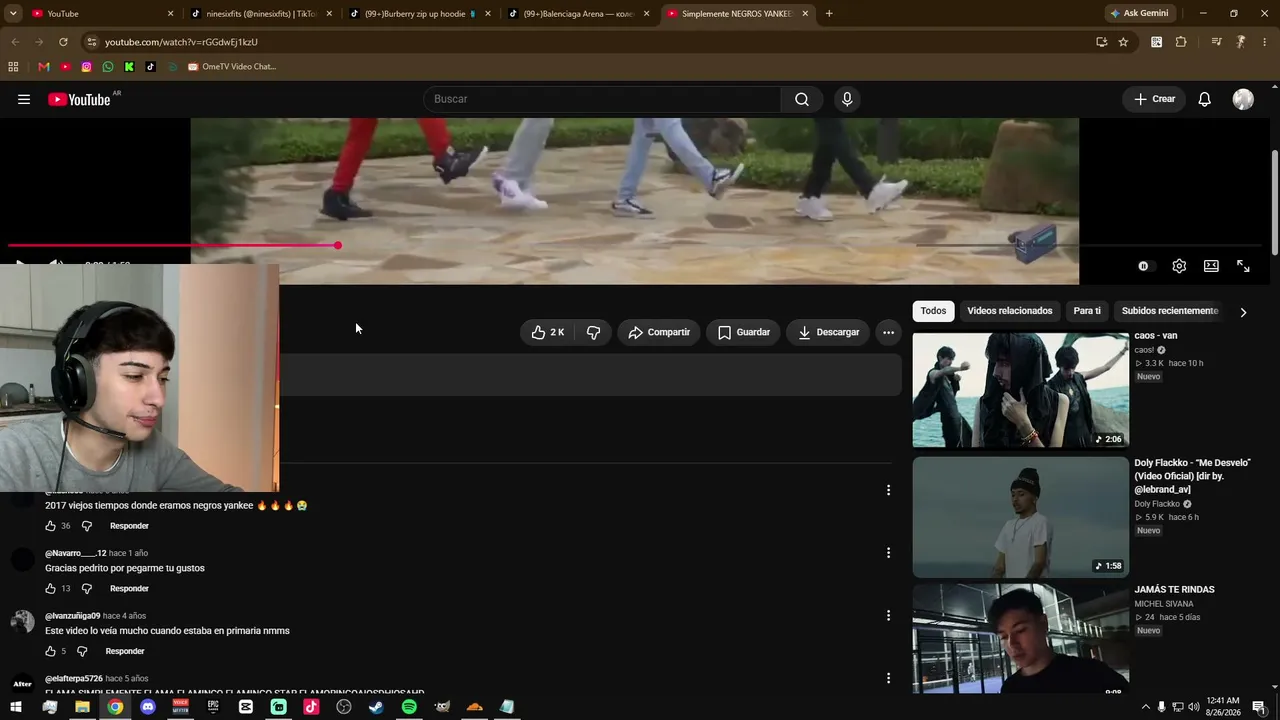This screenshot has width=1280, height=720.
Task: Go to the YouTube home logo
Action: click(79, 99)
